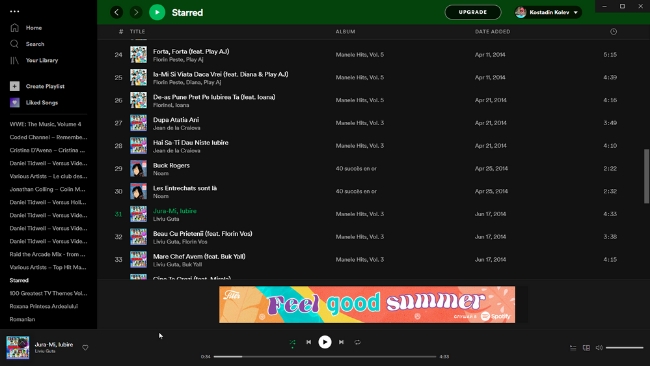Screen dimensions: 650x366
Task: Open Cristina D'Avena playlist
Action: [x=48, y=150]
